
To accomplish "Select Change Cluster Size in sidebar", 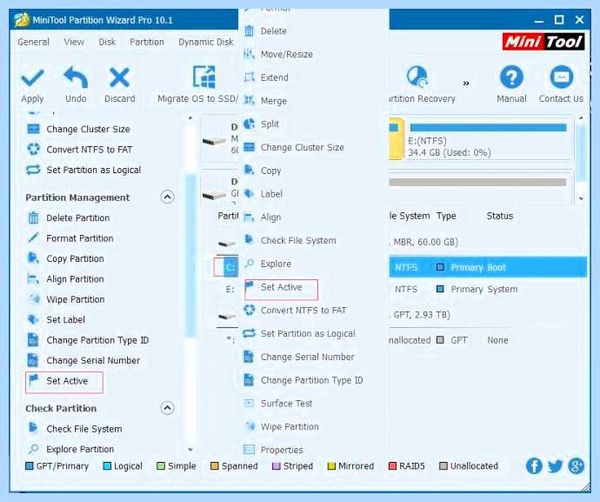I will [78, 129].
